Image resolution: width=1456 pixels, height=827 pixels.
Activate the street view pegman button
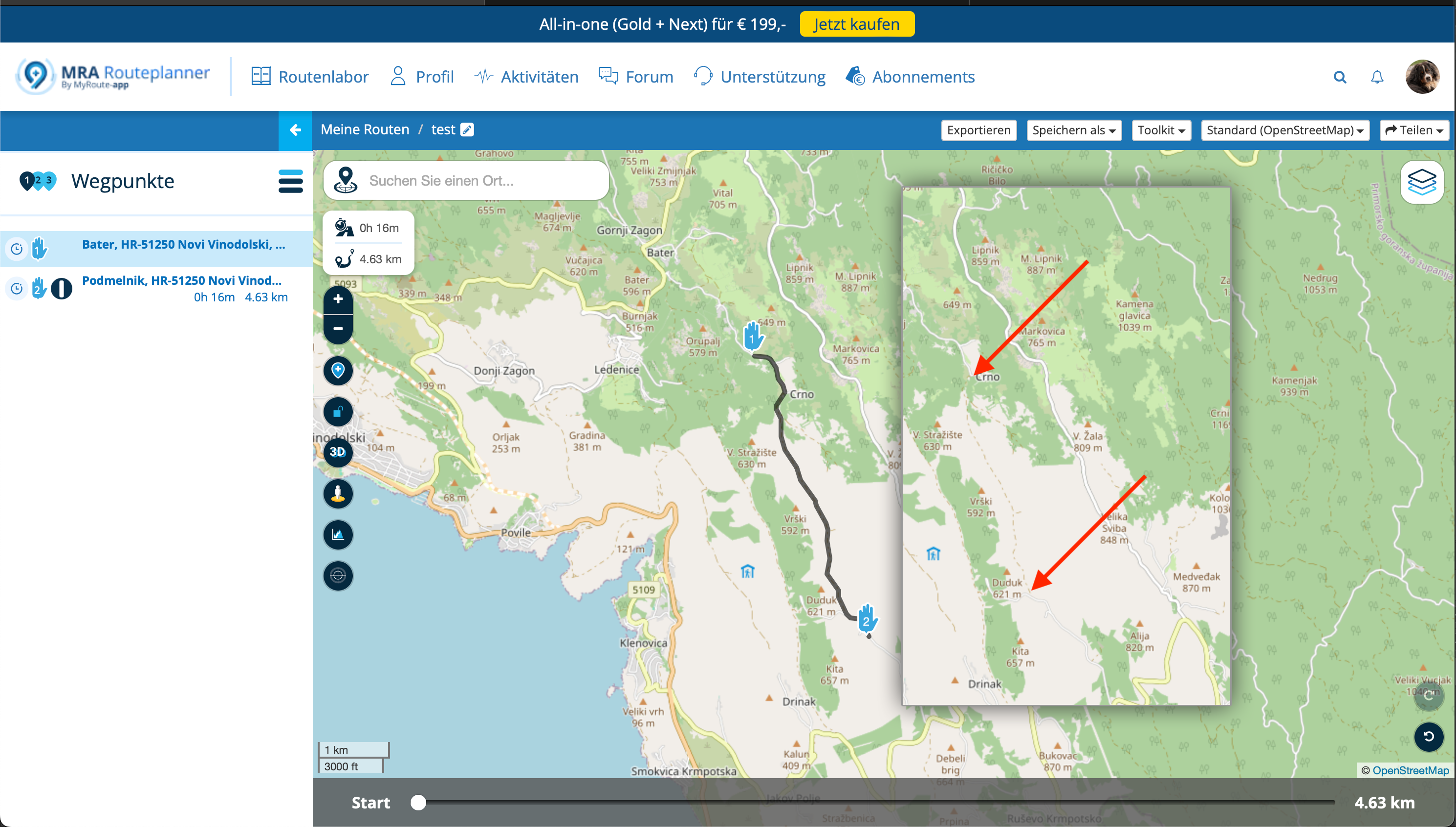click(338, 493)
